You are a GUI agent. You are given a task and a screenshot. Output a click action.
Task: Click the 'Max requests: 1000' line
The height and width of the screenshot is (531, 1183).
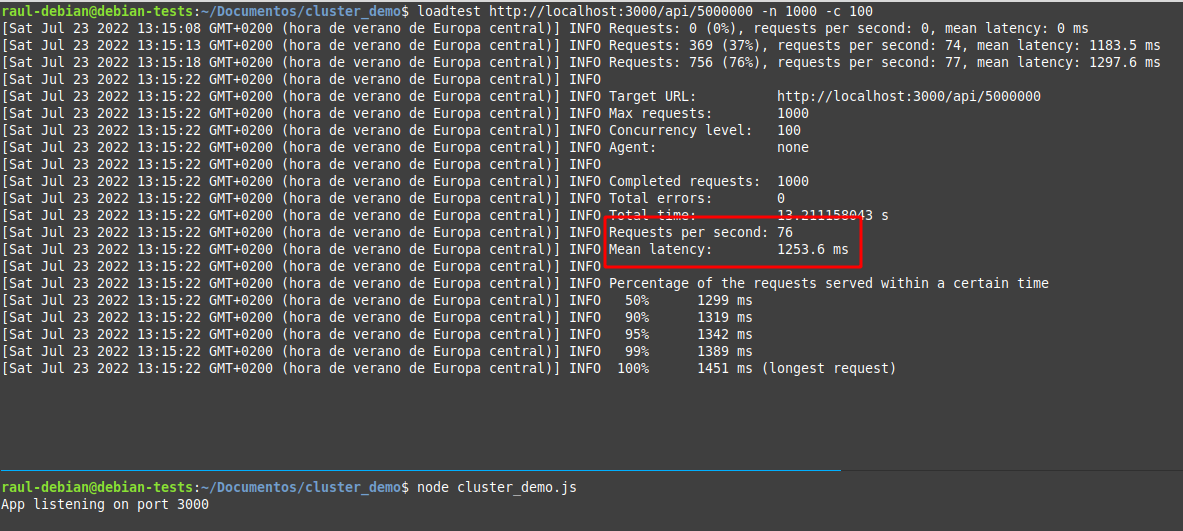708,114
